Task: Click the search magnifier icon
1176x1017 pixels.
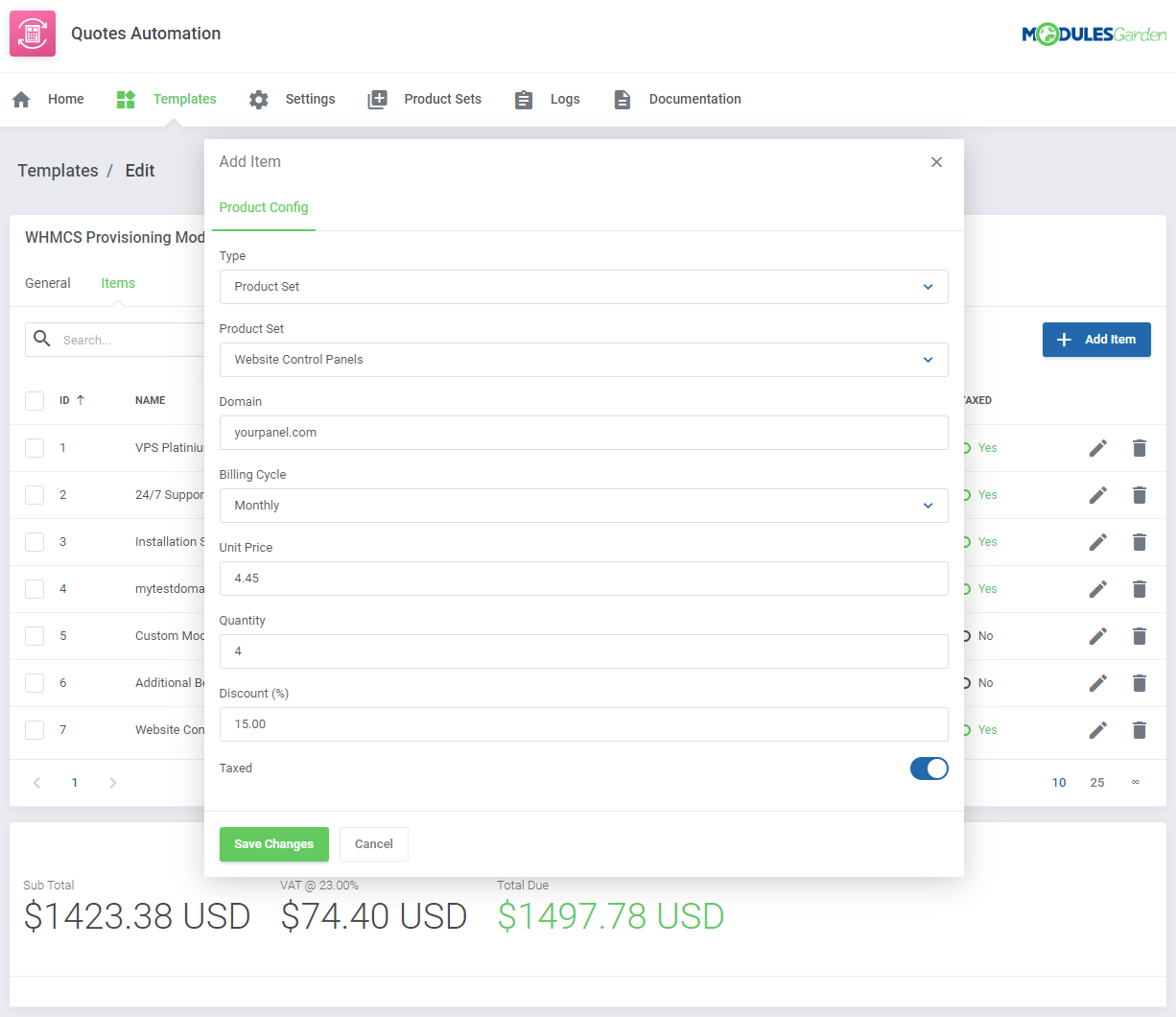Action: [42, 339]
